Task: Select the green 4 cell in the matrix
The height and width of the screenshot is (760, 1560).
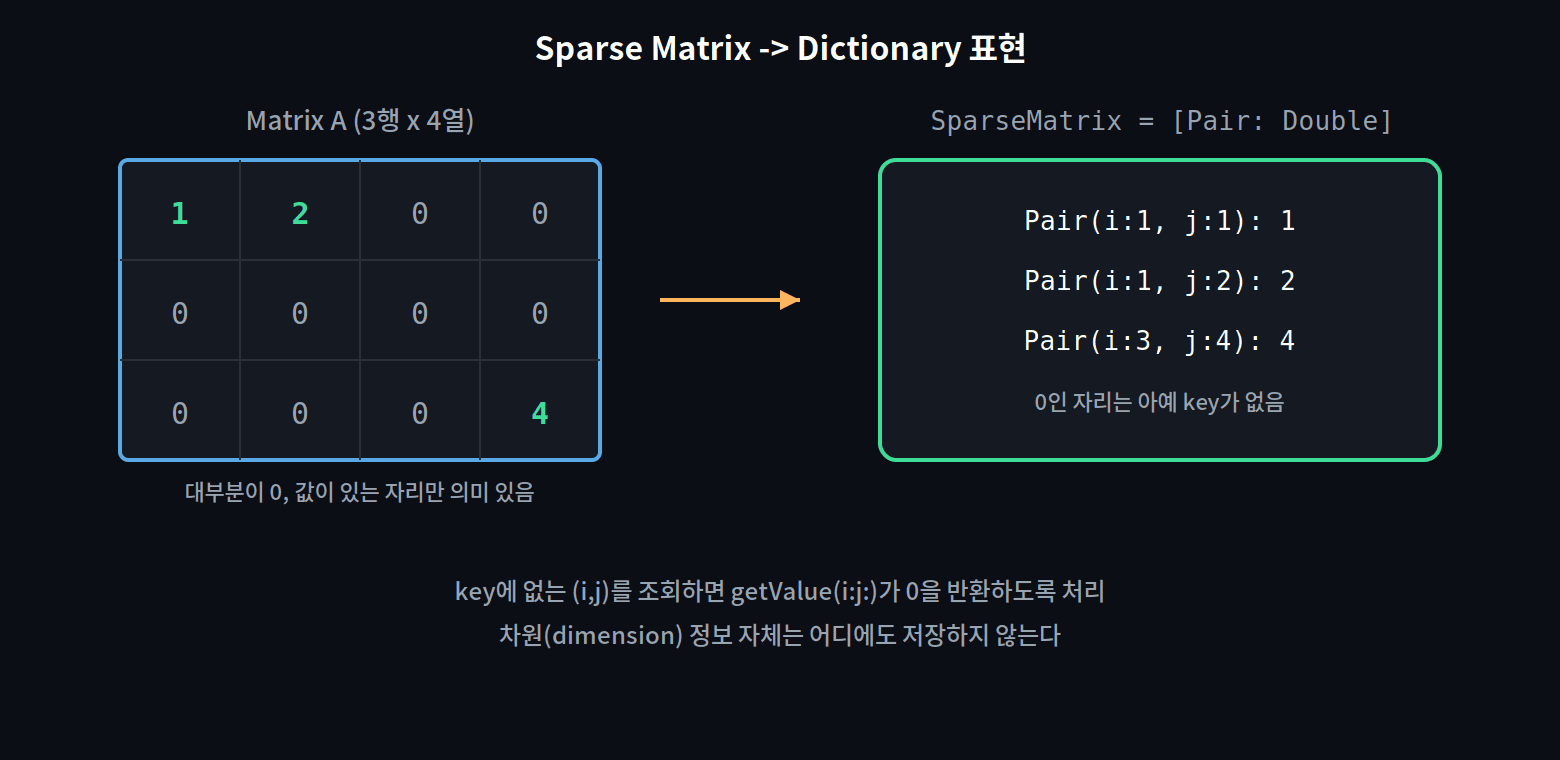Action: [540, 410]
